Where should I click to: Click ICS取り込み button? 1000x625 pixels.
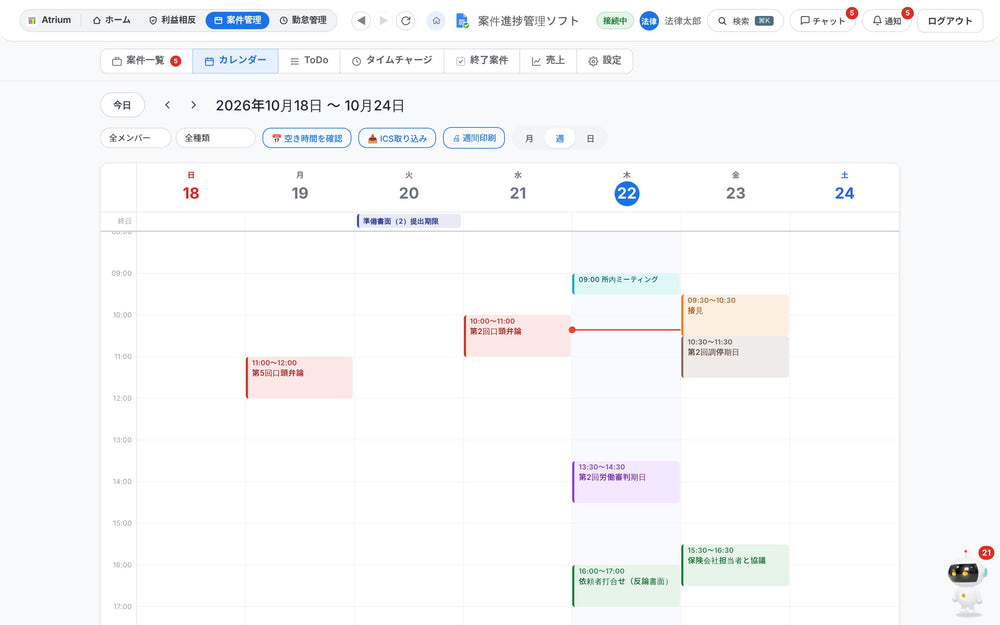pos(397,138)
